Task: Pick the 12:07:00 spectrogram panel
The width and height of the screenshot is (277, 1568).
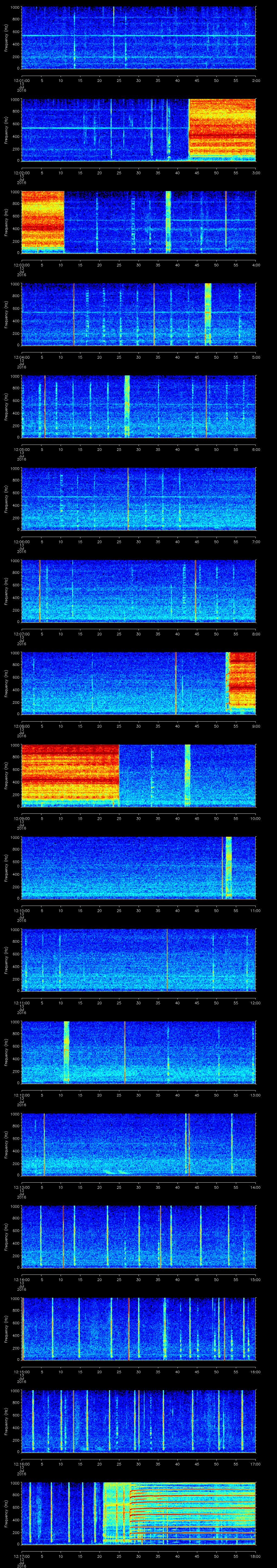Action: [138, 591]
